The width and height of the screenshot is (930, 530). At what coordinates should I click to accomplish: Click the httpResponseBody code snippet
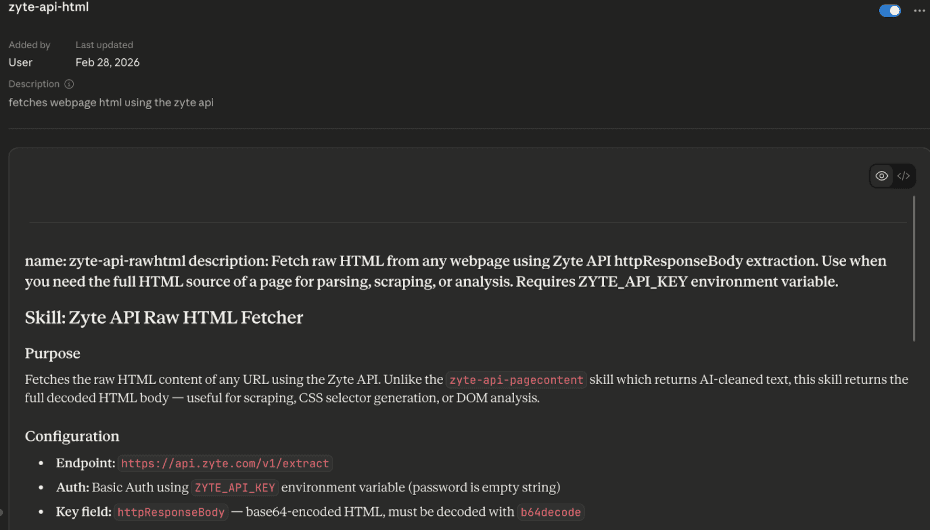tap(171, 512)
